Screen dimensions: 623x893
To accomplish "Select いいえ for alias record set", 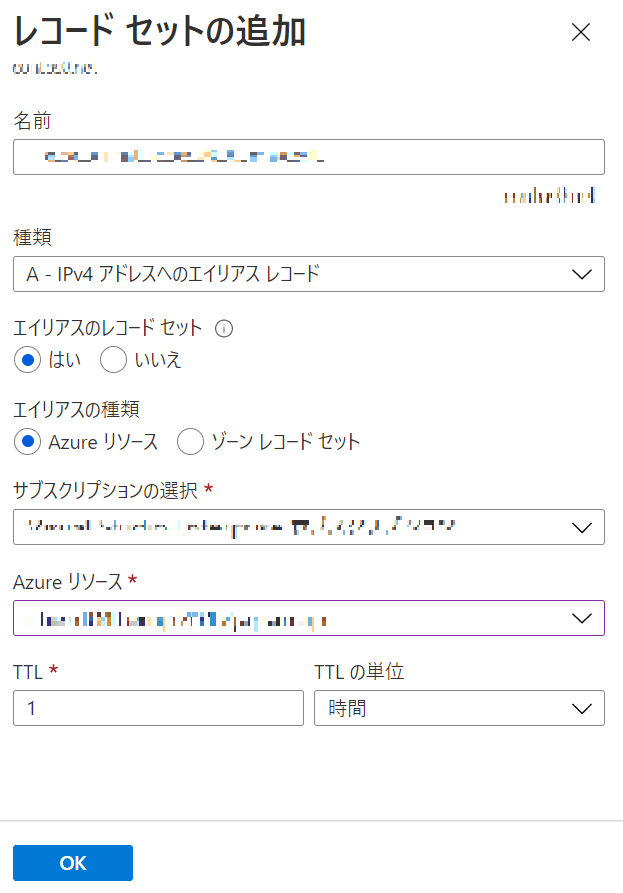I will (x=113, y=360).
